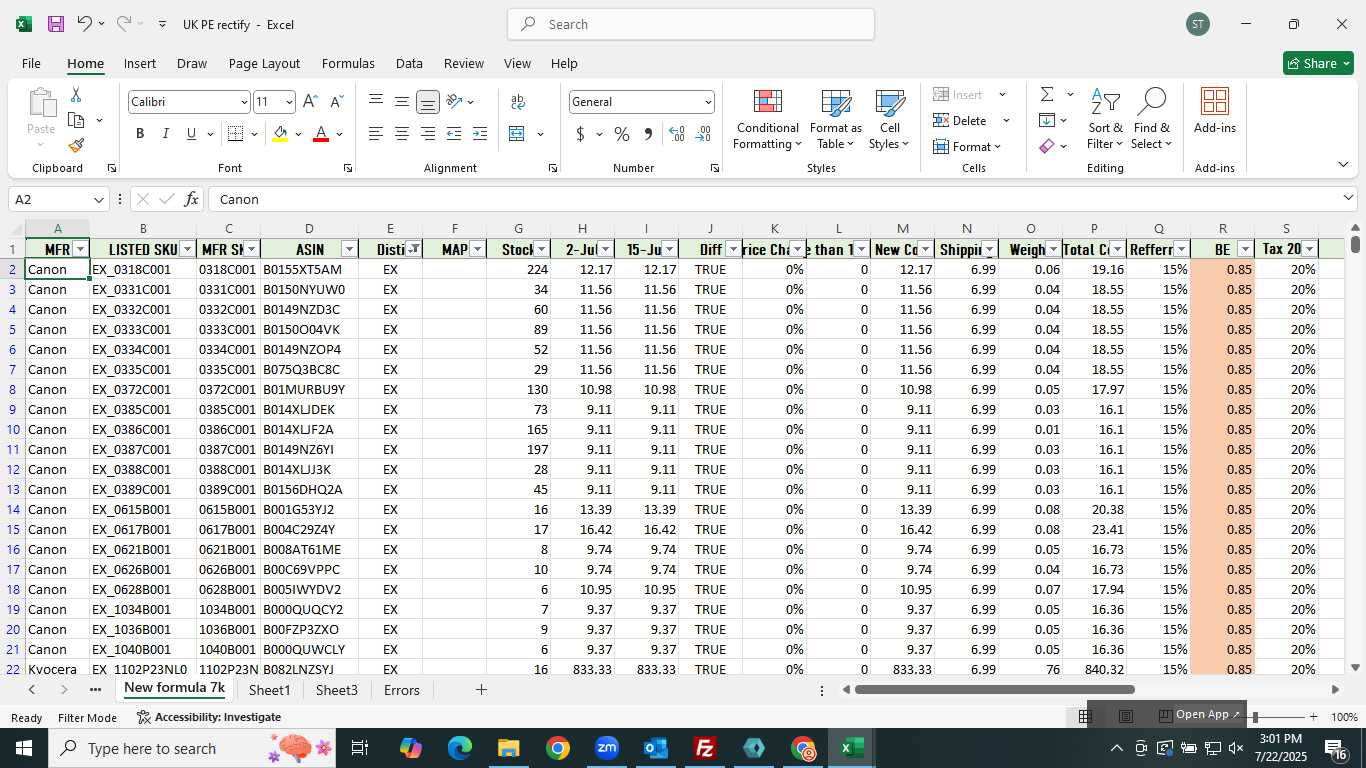Toggle Italic formatting
The image size is (1366, 768).
[x=166, y=134]
